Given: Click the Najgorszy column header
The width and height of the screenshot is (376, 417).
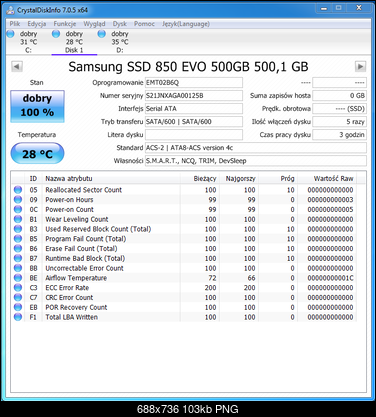Looking at the screenshot, I should pos(239,179).
